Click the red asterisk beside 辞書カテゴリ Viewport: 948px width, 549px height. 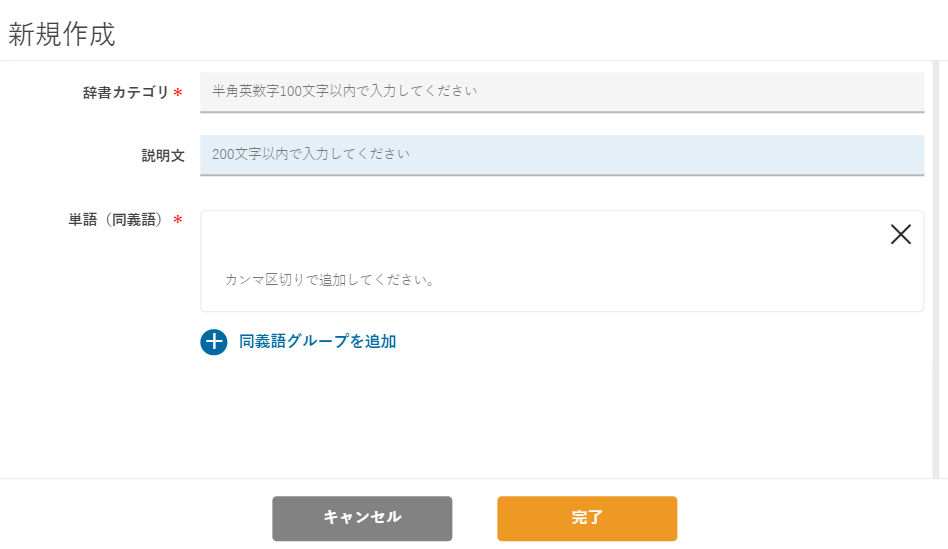click(178, 93)
